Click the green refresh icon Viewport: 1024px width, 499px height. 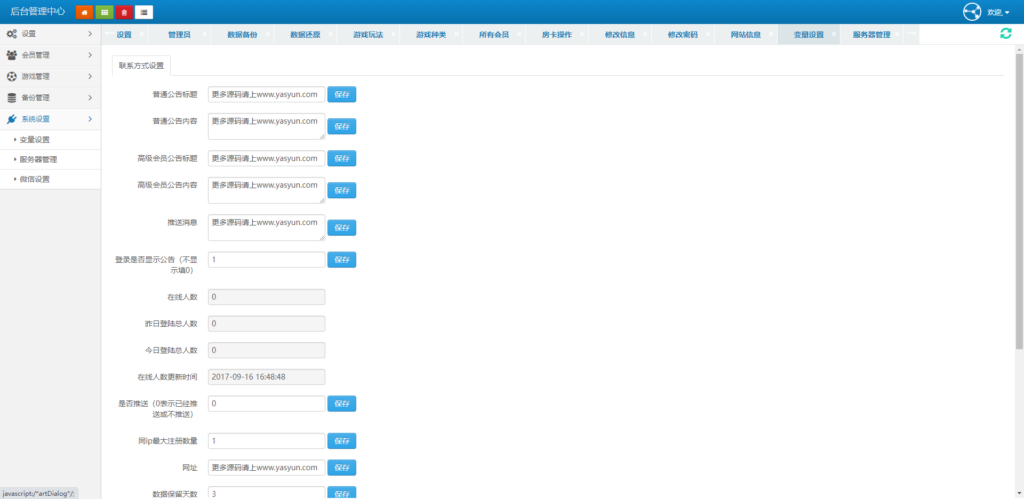coord(1005,34)
